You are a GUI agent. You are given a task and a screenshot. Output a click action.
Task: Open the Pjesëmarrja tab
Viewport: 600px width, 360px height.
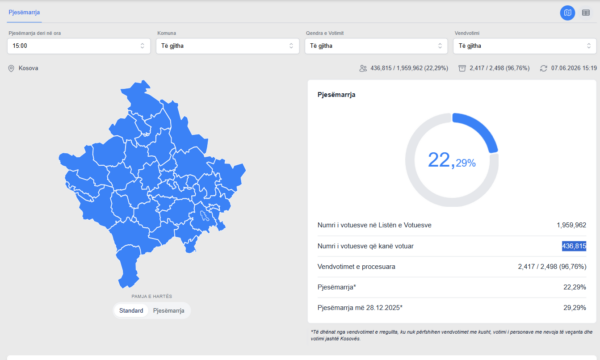24,12
